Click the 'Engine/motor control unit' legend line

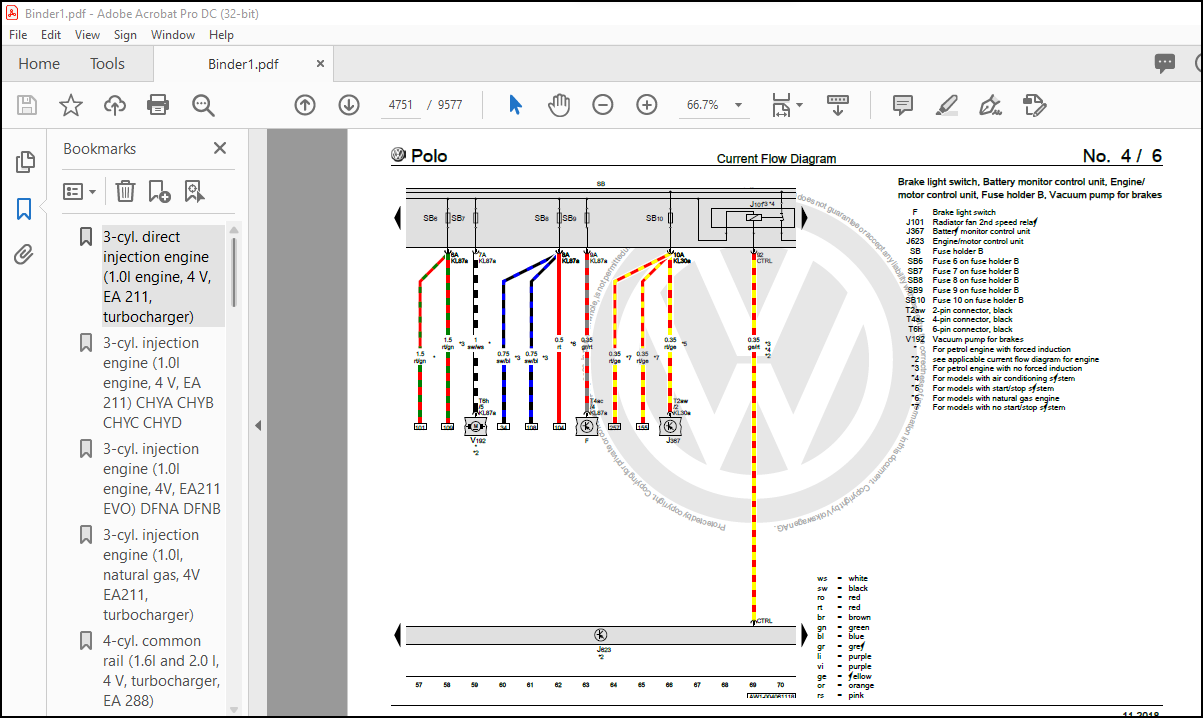[978, 241]
